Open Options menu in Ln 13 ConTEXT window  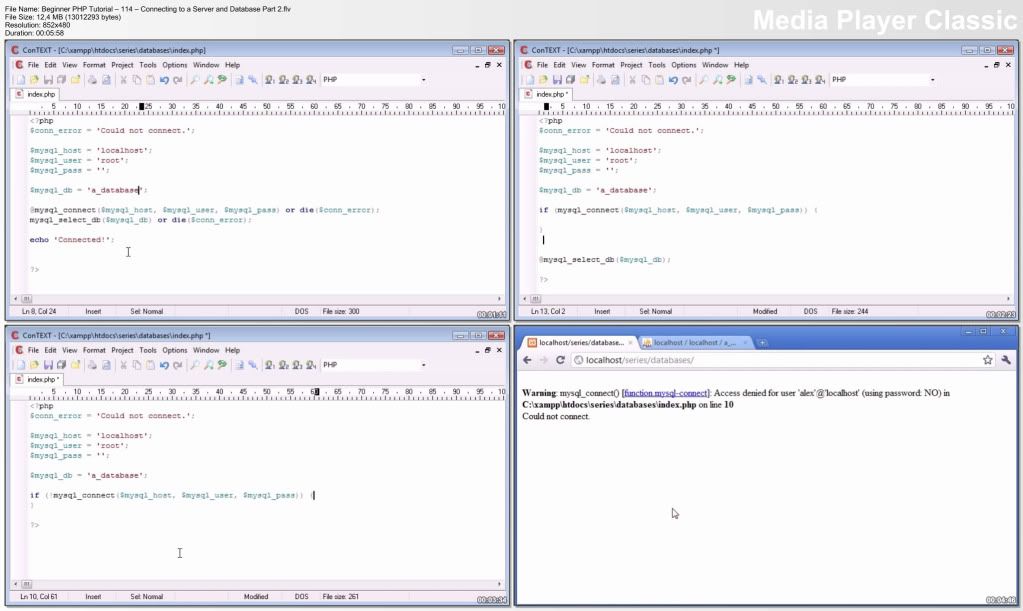(684, 65)
